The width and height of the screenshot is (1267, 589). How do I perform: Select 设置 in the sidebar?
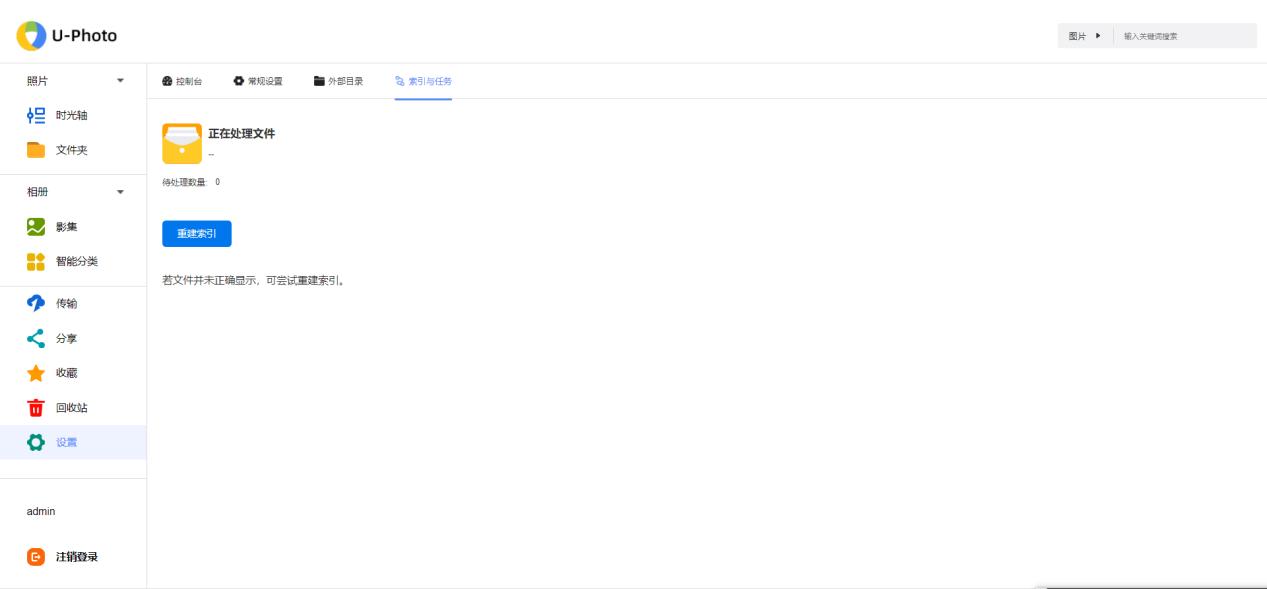click(x=66, y=442)
